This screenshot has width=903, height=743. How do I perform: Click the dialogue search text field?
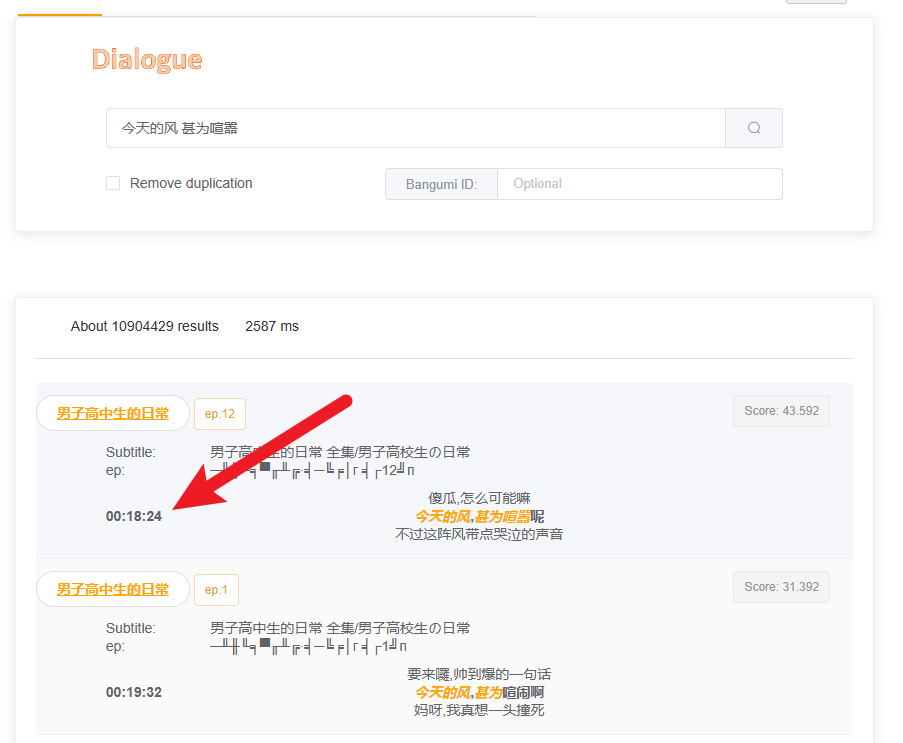click(x=415, y=128)
